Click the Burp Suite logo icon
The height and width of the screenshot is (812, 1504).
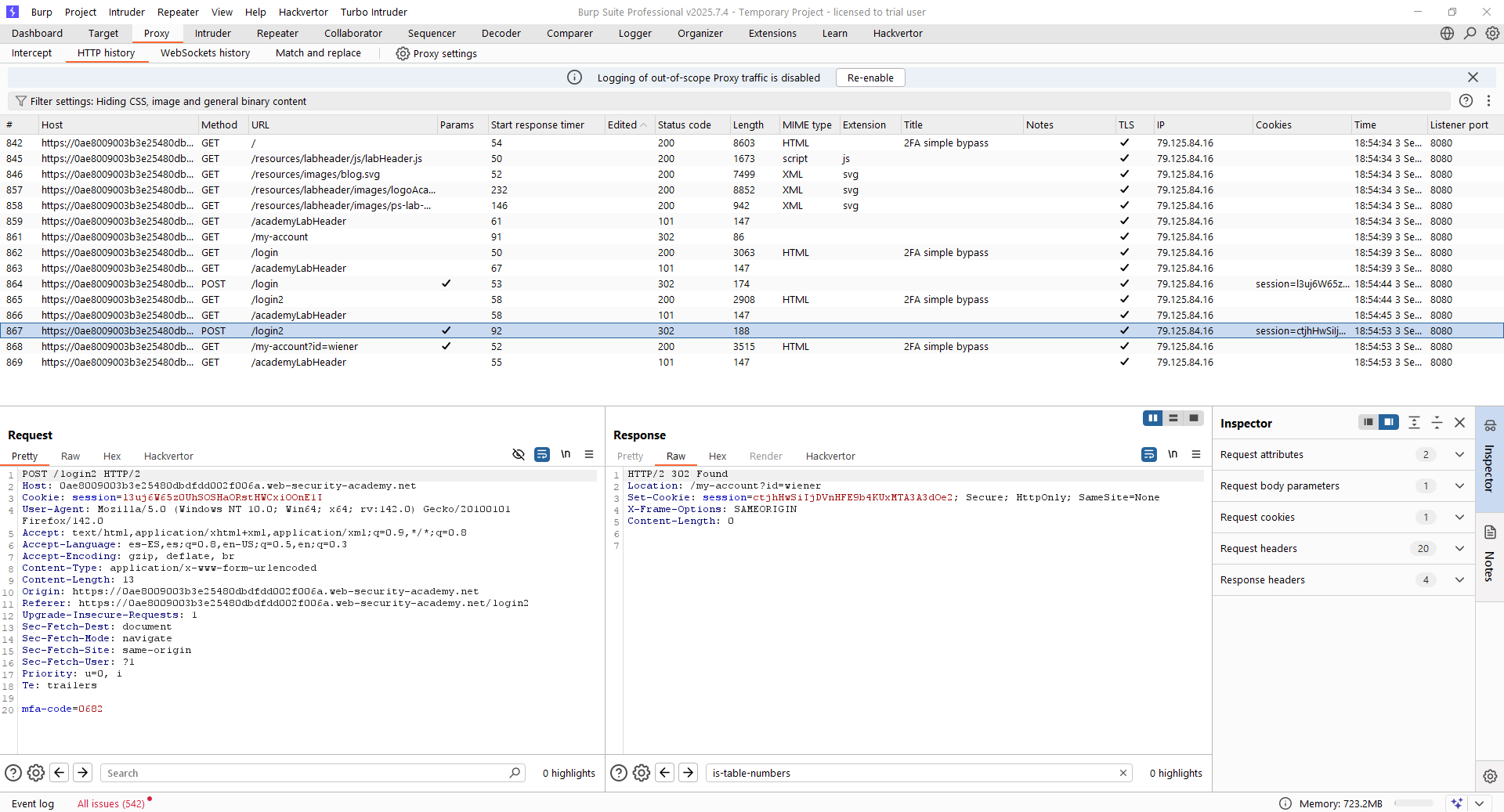point(12,12)
